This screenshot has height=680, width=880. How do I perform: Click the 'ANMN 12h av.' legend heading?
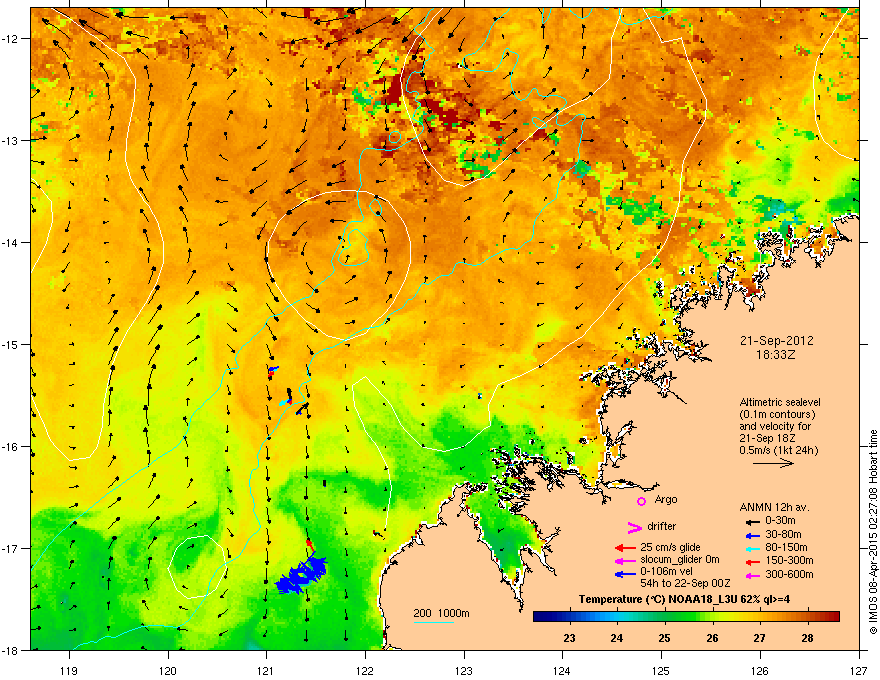774,507
